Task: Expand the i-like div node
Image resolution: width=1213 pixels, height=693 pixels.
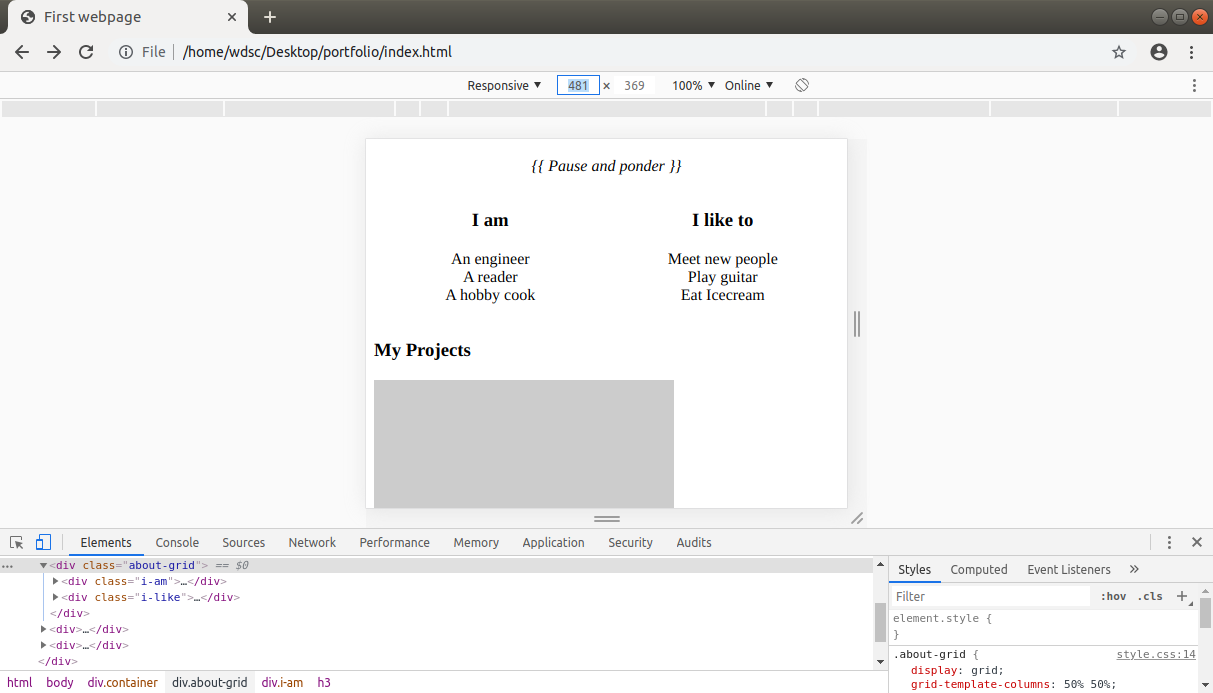Action: coord(55,597)
